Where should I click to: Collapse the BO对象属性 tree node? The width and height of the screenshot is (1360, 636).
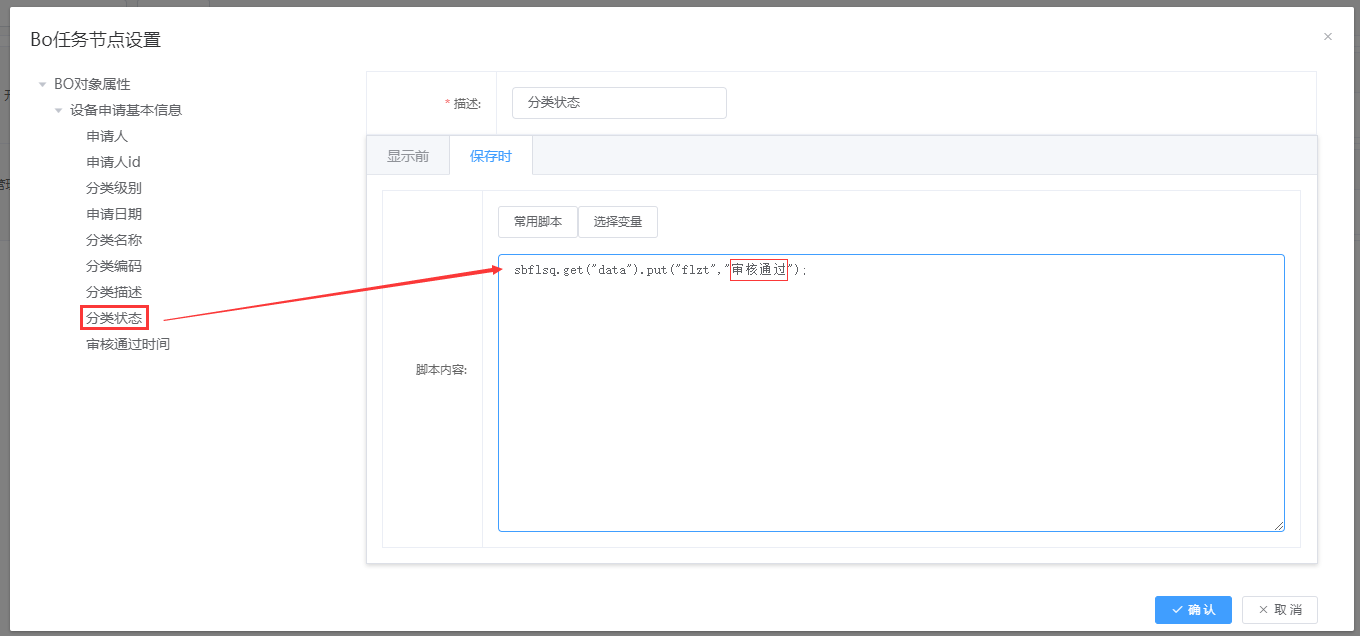point(42,85)
